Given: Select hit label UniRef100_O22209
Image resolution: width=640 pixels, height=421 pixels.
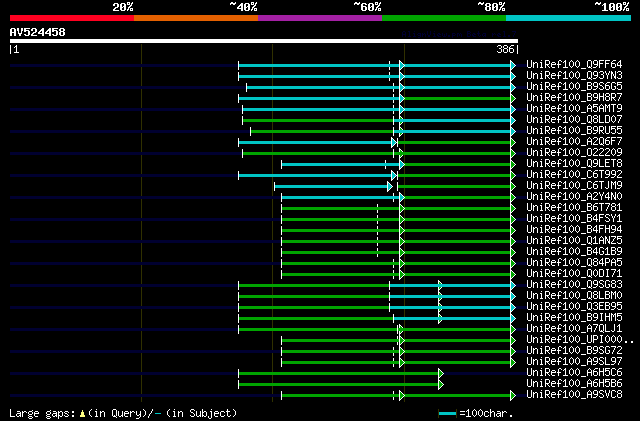Looking at the screenshot, I should (x=574, y=153).
